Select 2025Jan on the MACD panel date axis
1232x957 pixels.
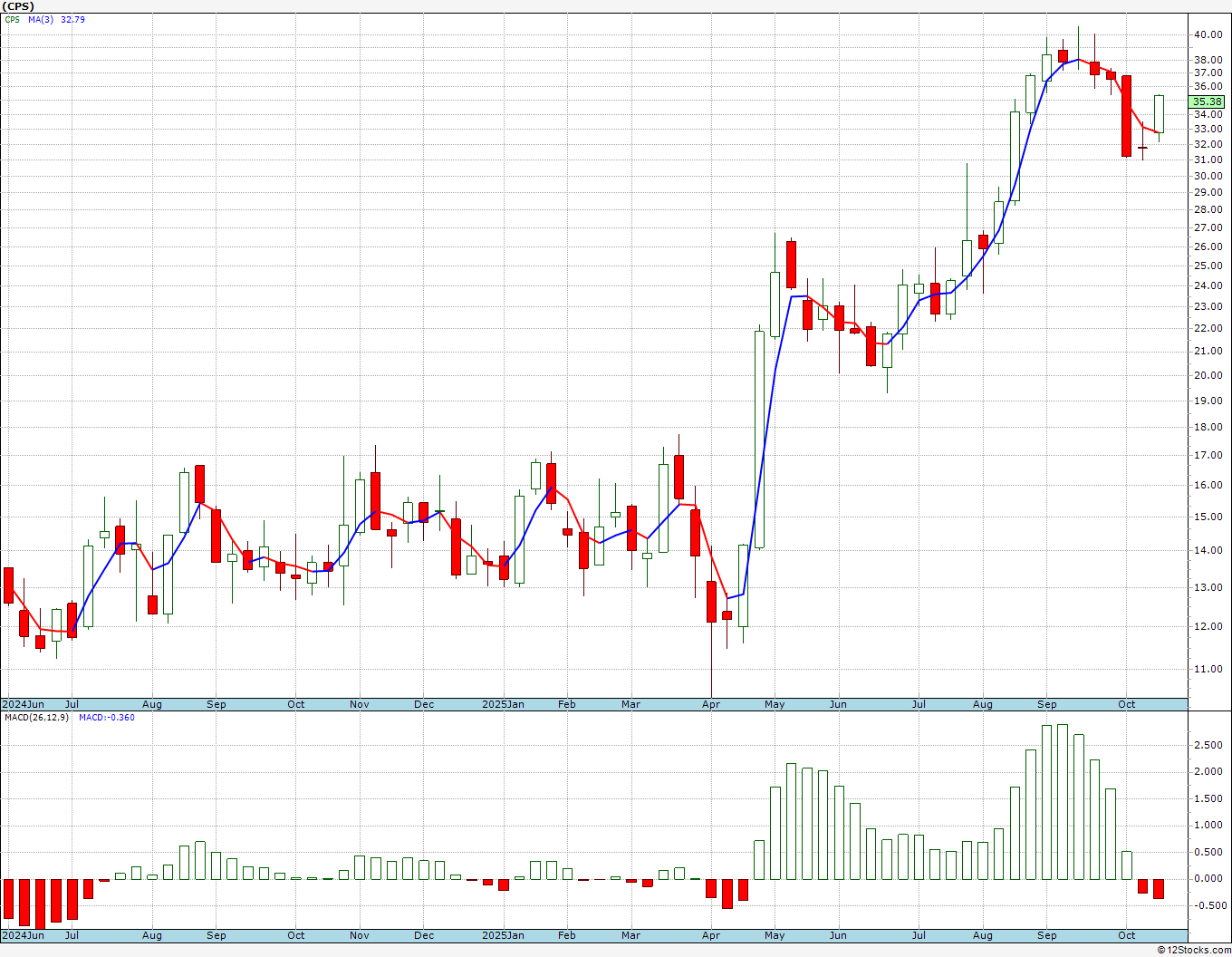click(503, 935)
